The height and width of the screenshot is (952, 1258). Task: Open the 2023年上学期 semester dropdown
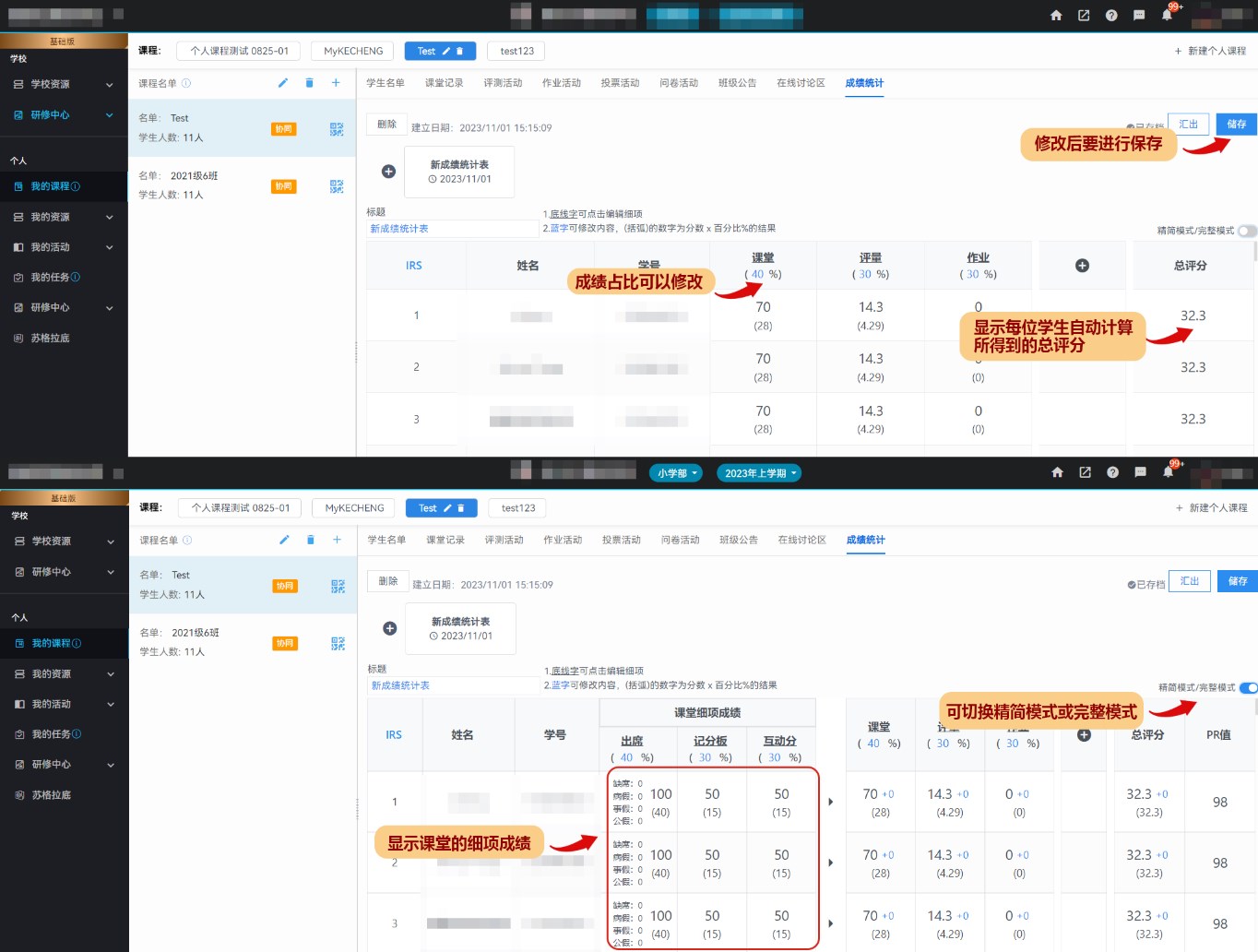tap(759, 473)
